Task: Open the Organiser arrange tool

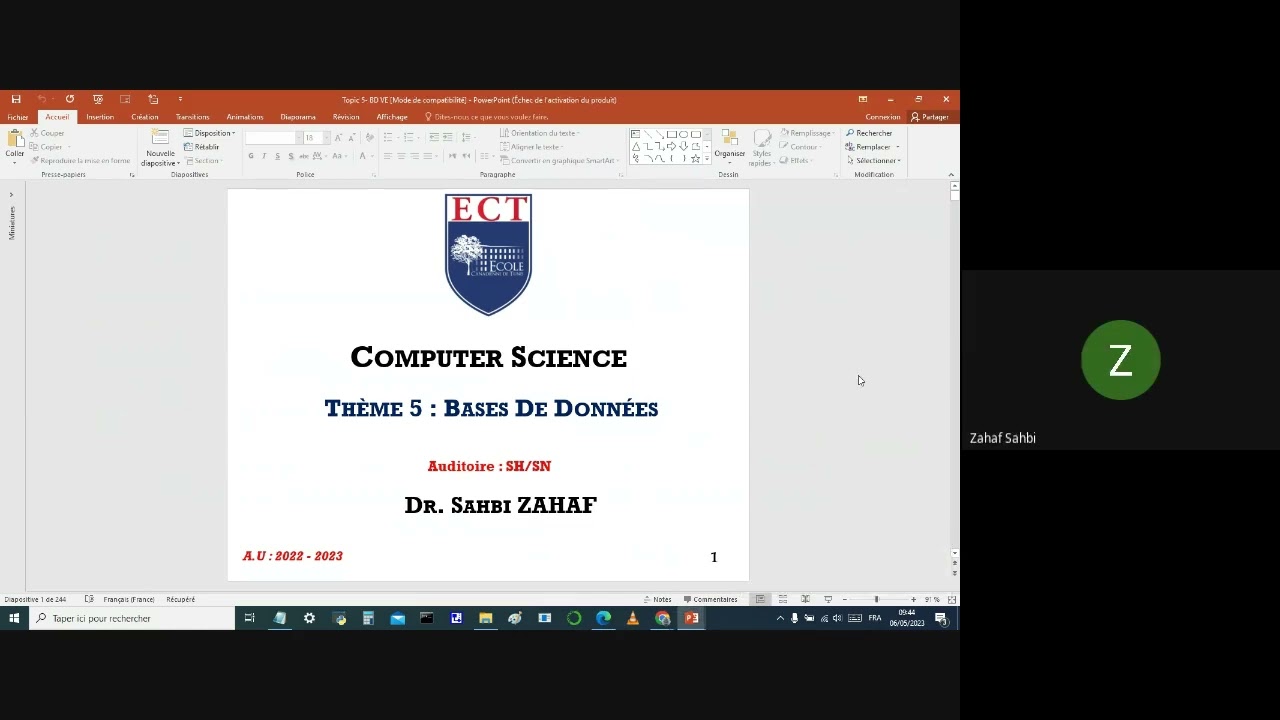Action: [x=729, y=145]
